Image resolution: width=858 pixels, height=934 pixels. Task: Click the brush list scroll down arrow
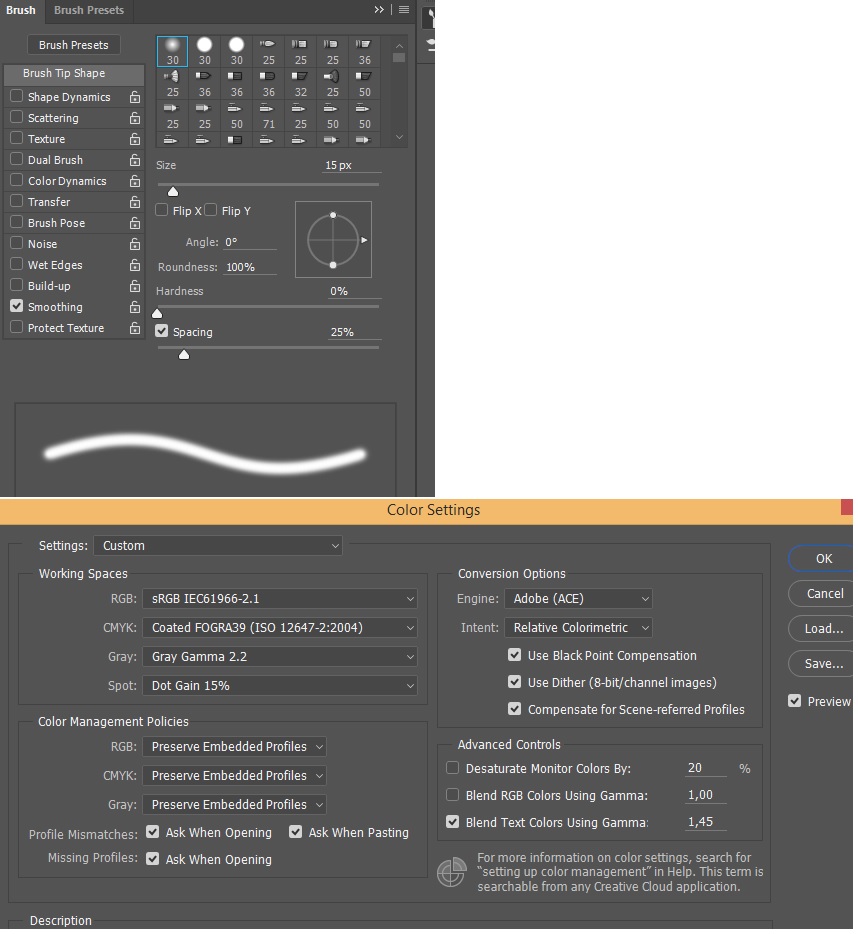click(399, 138)
